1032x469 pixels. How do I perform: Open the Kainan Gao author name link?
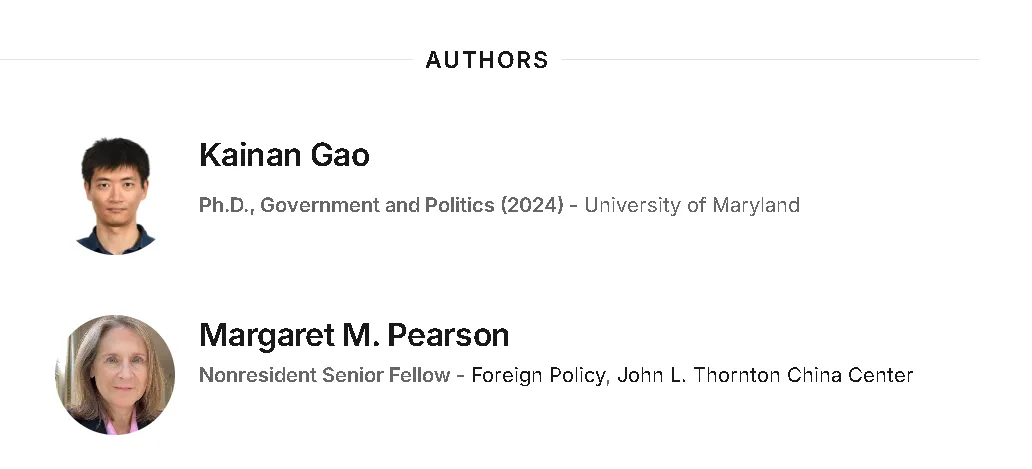click(x=284, y=155)
